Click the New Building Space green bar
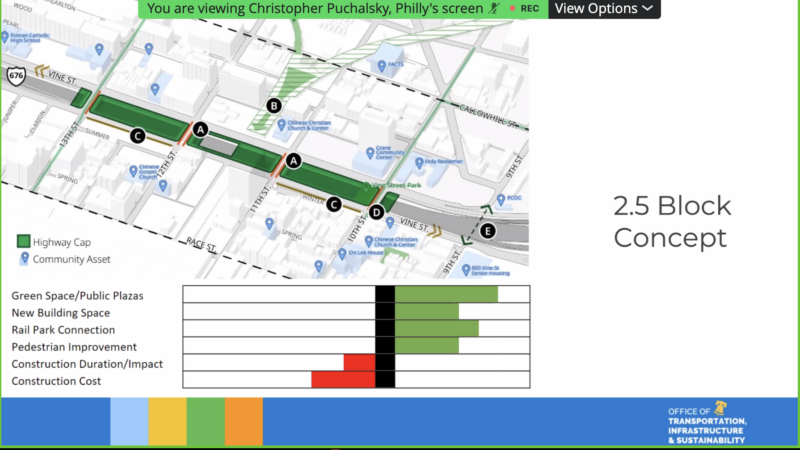This screenshot has width=800, height=450. click(427, 311)
